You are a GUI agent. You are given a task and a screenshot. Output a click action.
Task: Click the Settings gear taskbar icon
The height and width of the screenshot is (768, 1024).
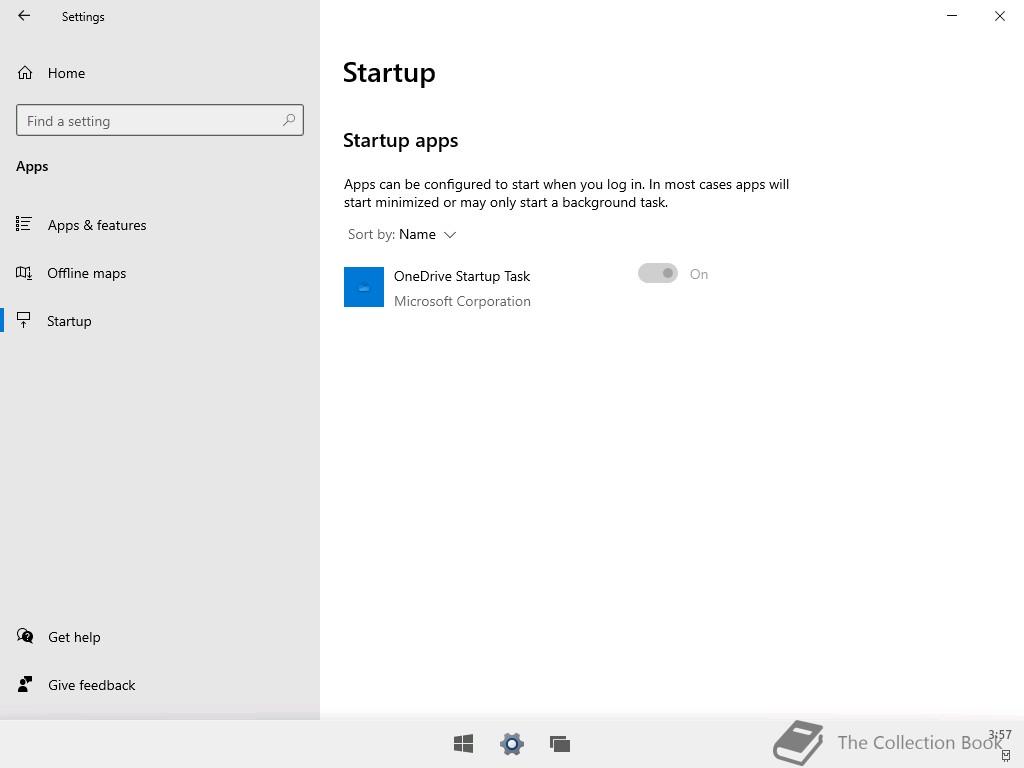click(512, 743)
